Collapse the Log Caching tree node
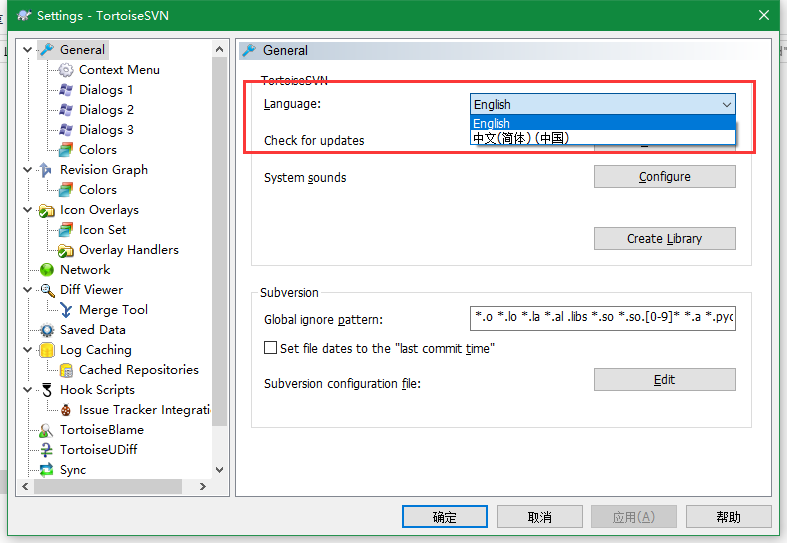Image resolution: width=787 pixels, height=543 pixels. (28, 350)
